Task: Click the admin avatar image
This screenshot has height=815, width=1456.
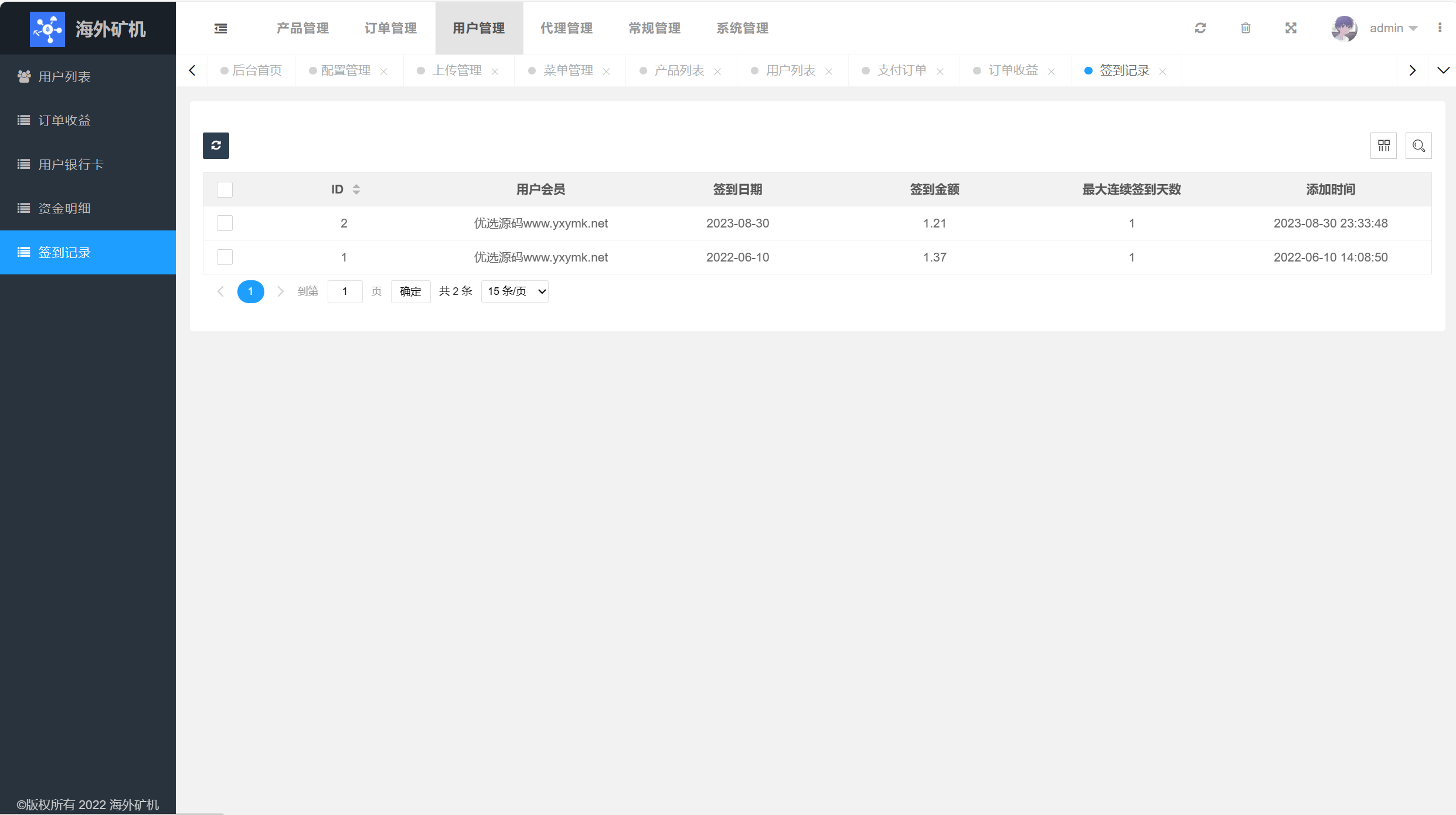Action: 1344,28
